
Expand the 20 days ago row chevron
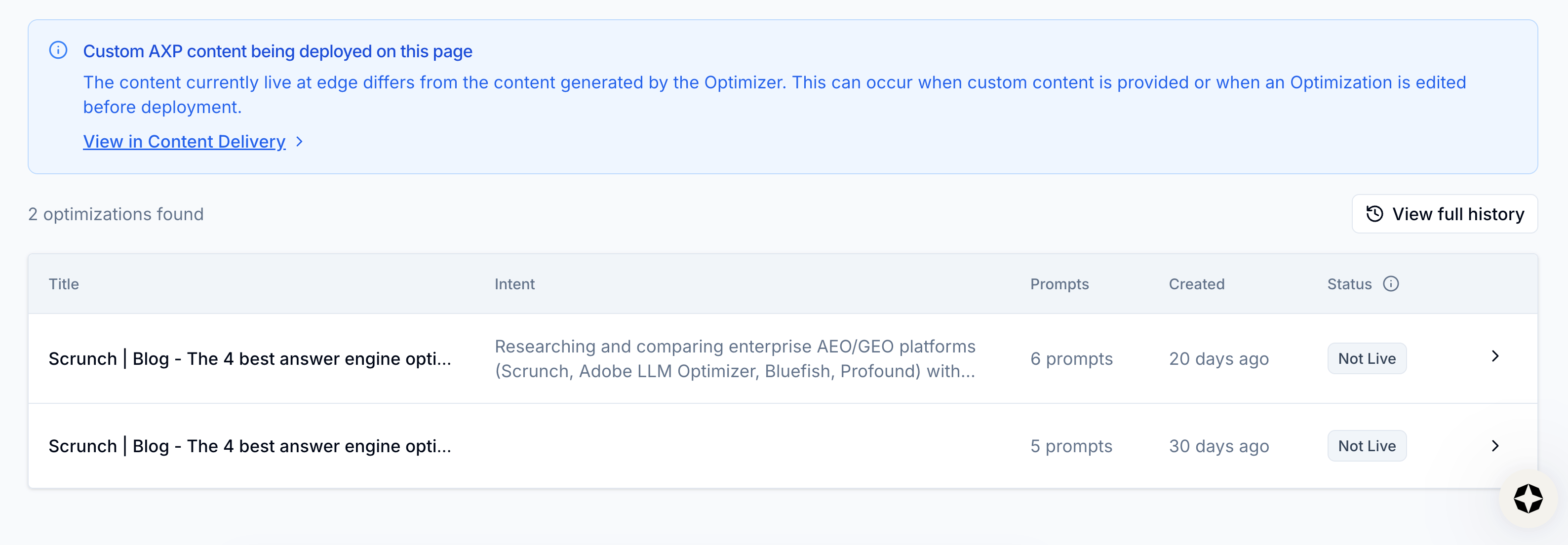[x=1495, y=357]
